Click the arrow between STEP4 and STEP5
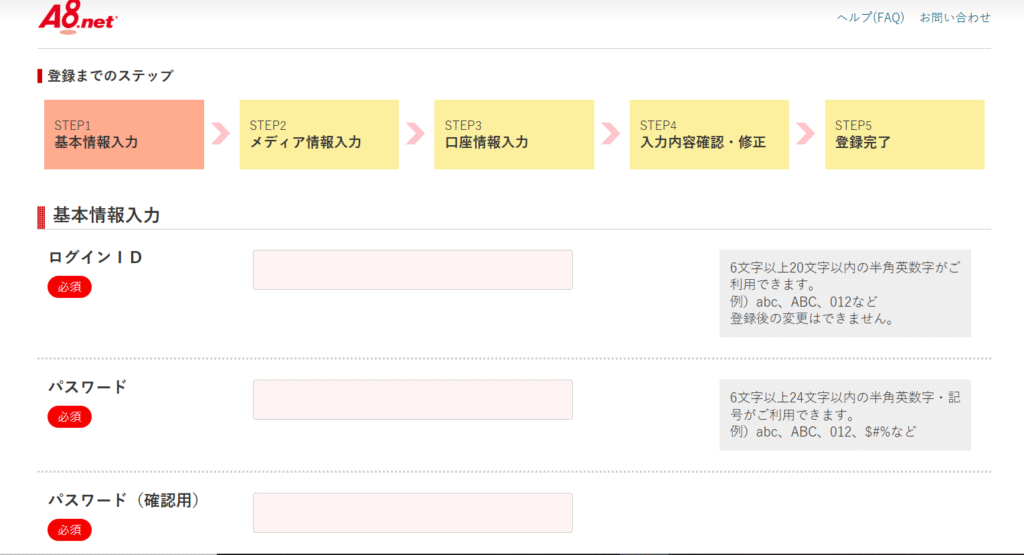The image size is (1024, 555). pos(807,134)
